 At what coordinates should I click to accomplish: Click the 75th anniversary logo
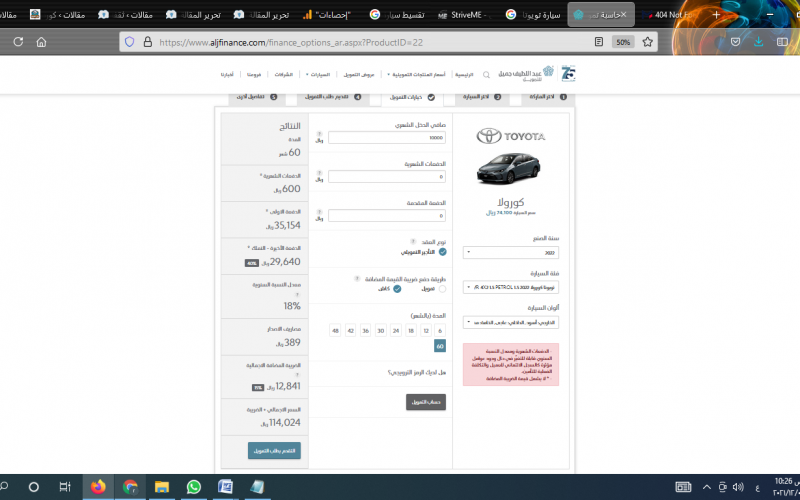point(568,73)
